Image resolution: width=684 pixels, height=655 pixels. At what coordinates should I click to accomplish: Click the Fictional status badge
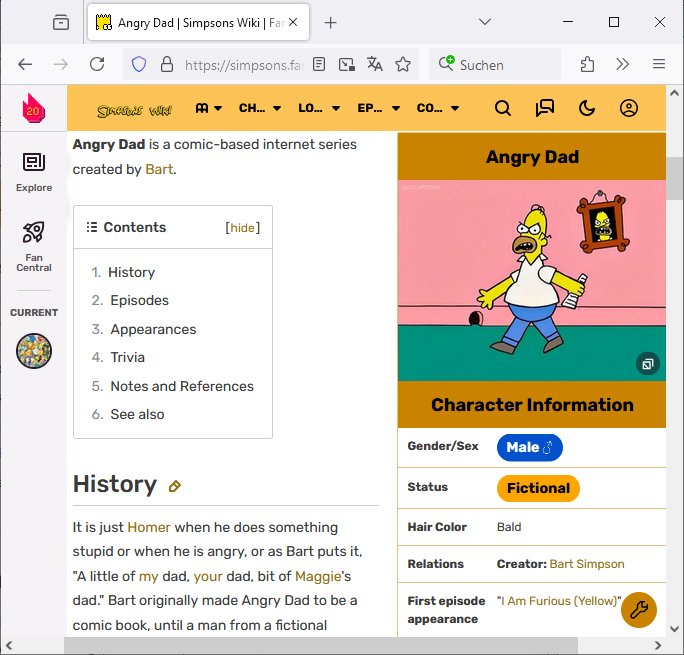pos(538,488)
